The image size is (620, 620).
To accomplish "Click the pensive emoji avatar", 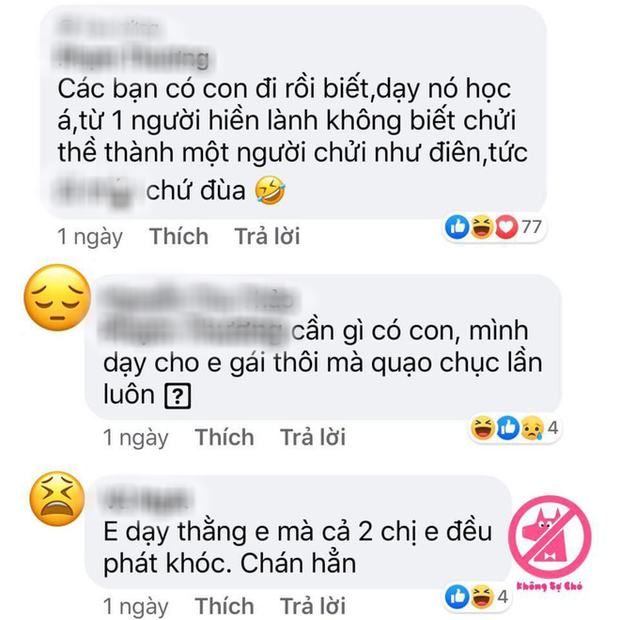I will (57, 297).
